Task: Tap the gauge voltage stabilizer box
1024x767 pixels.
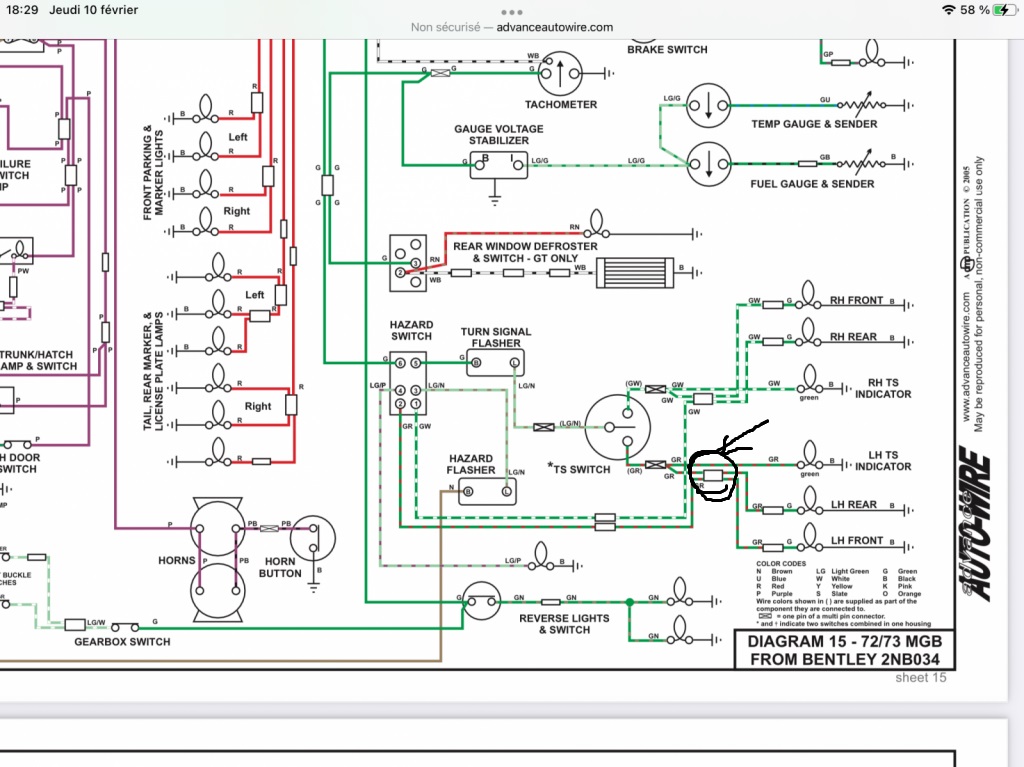Action: click(499, 165)
